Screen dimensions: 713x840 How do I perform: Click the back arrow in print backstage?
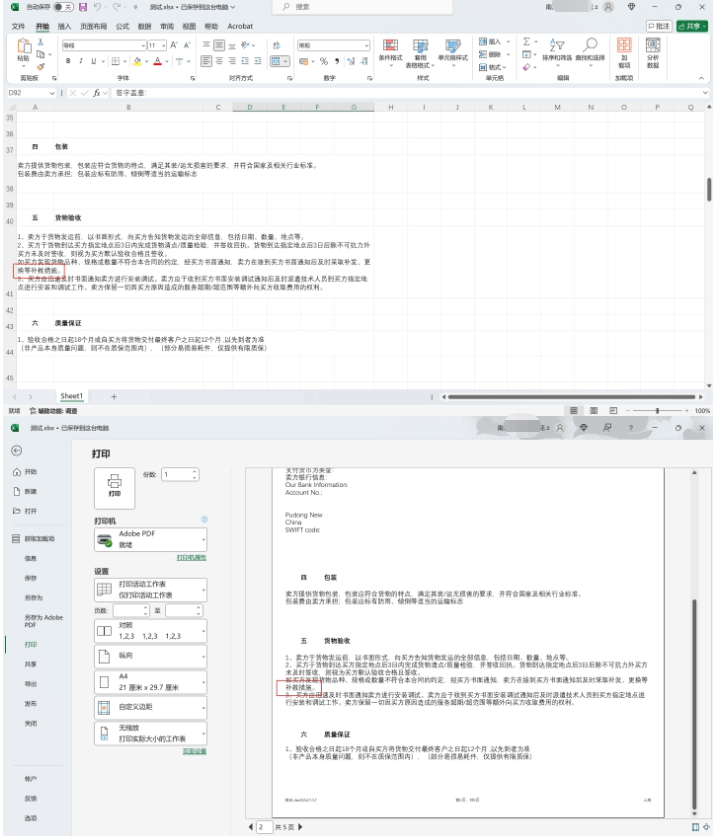pos(17,451)
